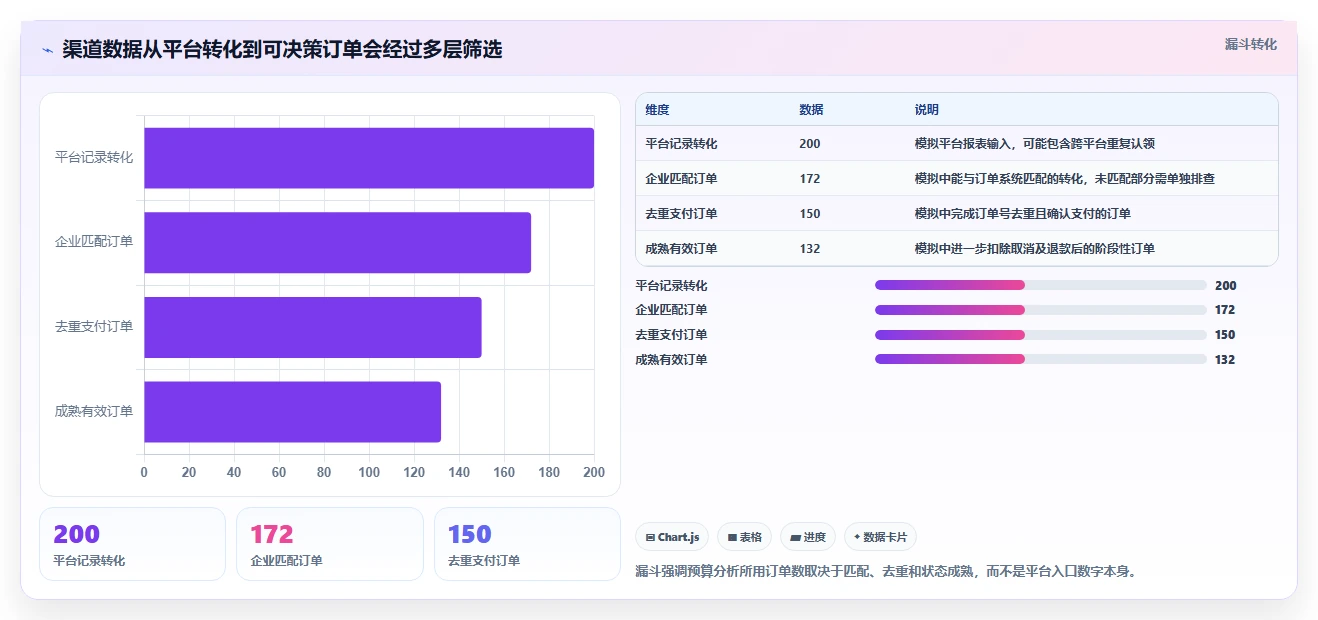Click the 漏斗转化 label in the header
The image size is (1318, 620).
coord(1251,44)
